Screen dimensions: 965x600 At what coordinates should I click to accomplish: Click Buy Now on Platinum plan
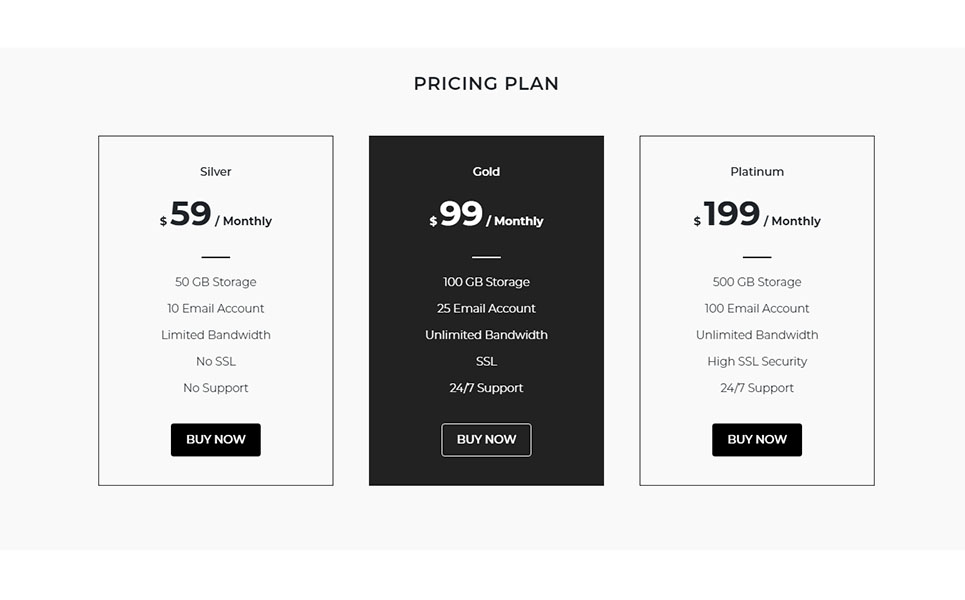(757, 439)
